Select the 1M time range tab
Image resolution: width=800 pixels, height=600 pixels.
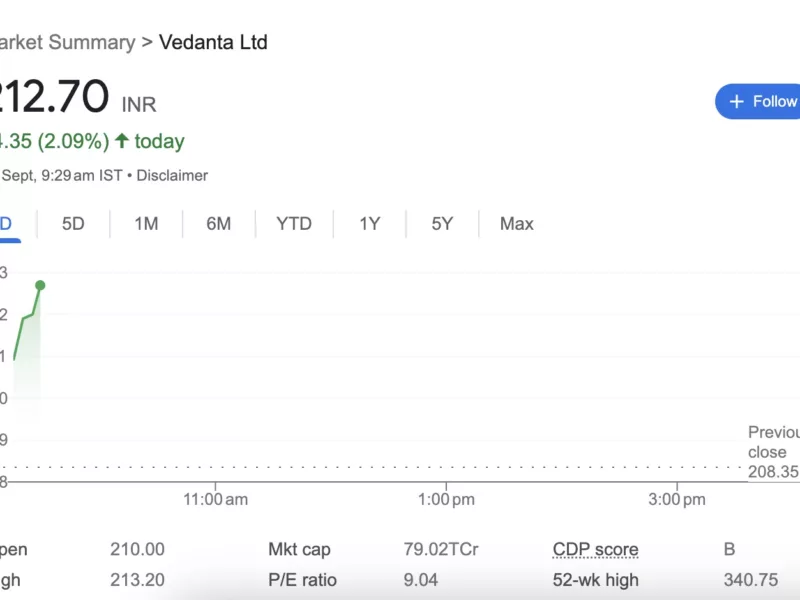(x=146, y=224)
